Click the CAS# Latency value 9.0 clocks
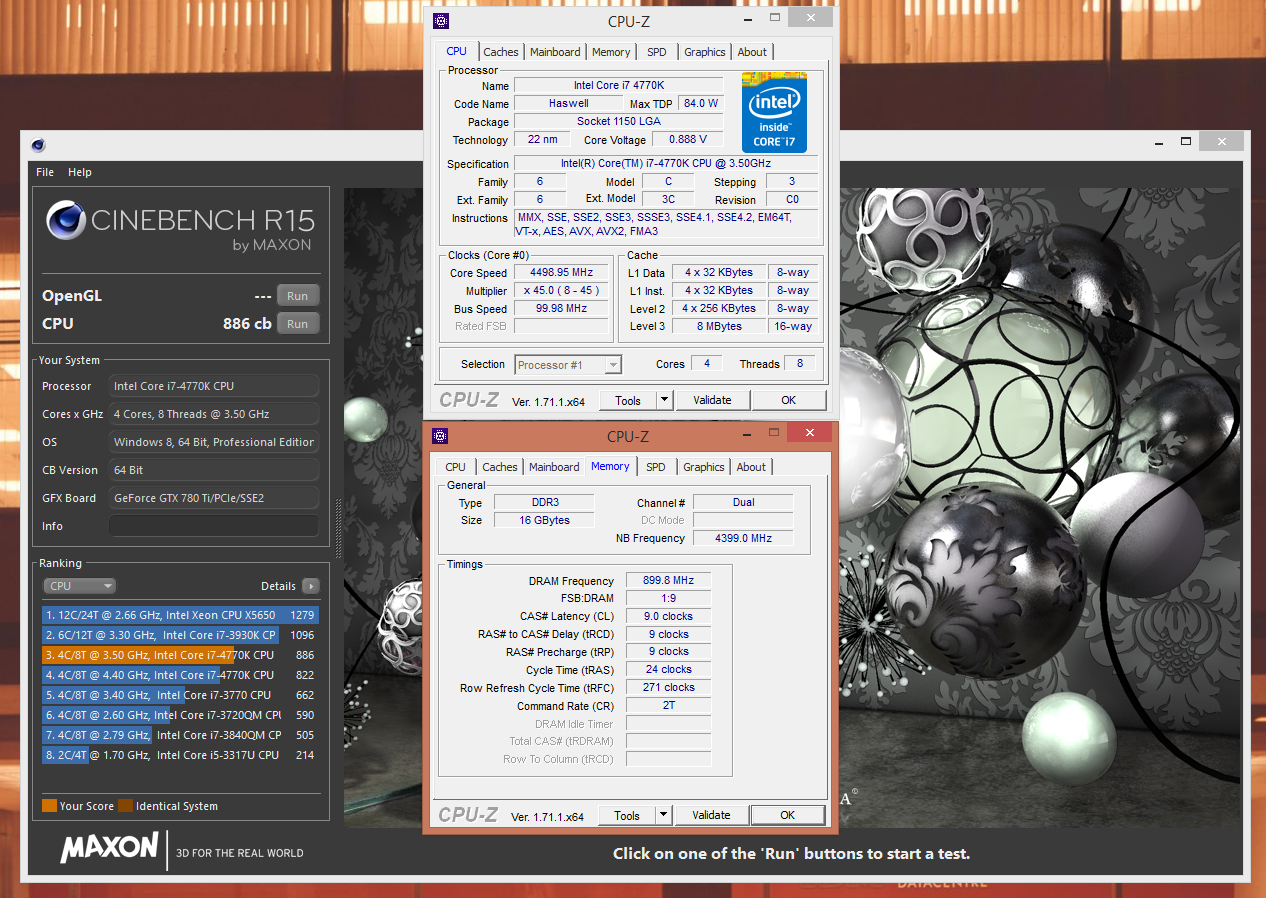This screenshot has height=898, width=1266. (669, 616)
